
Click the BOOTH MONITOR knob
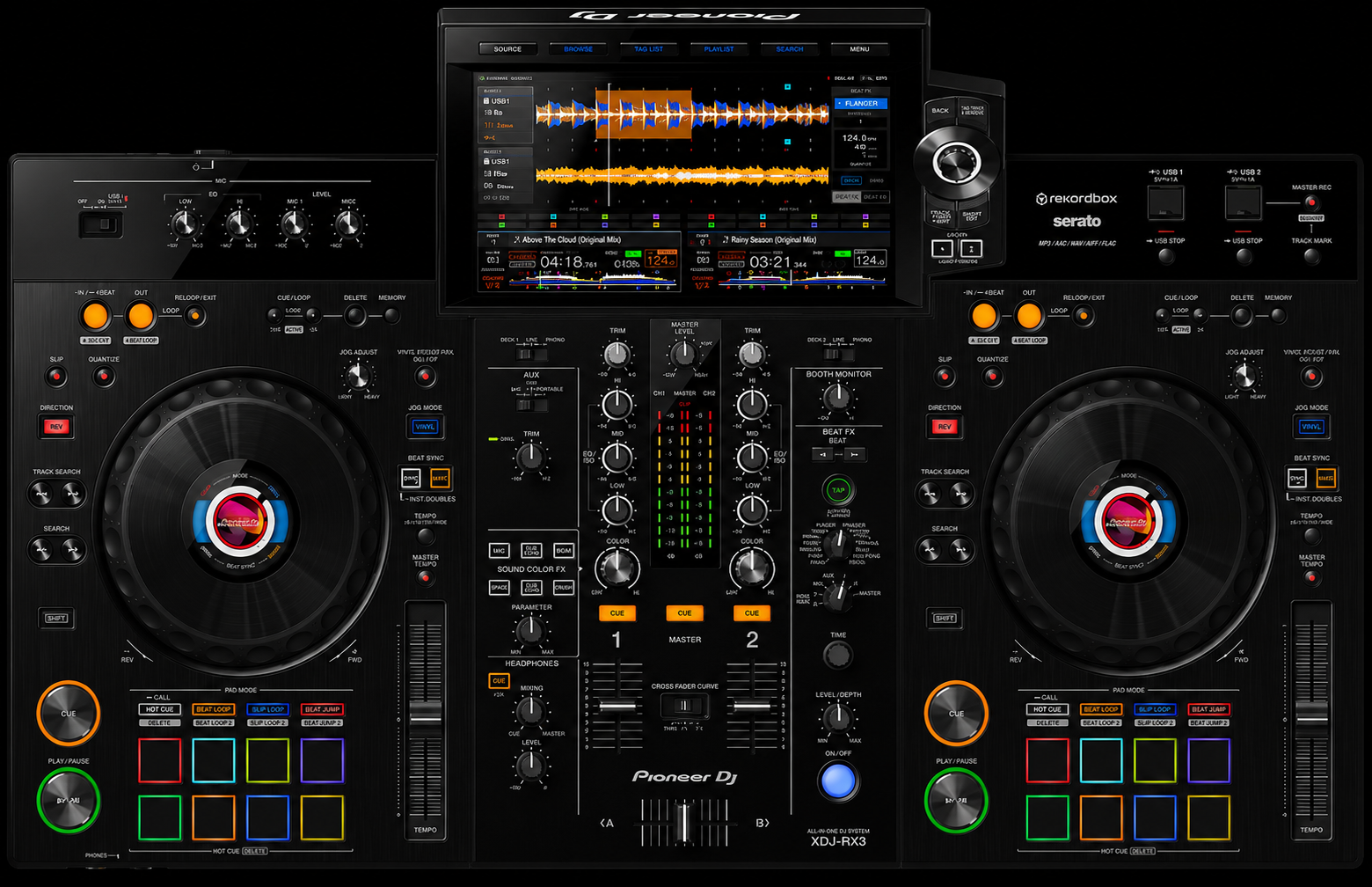838,397
